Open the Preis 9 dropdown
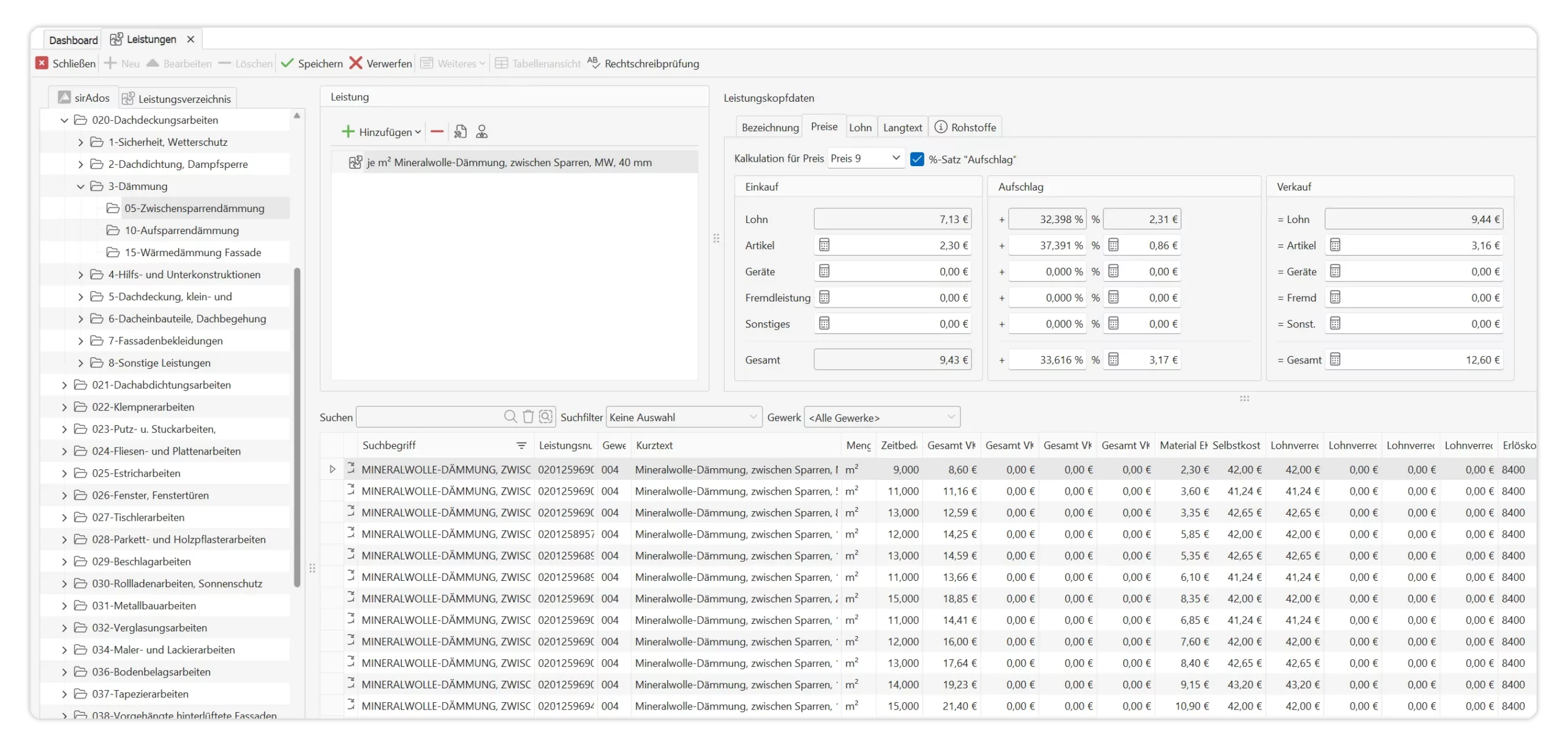Screen dimensions: 1568x747 866,158
